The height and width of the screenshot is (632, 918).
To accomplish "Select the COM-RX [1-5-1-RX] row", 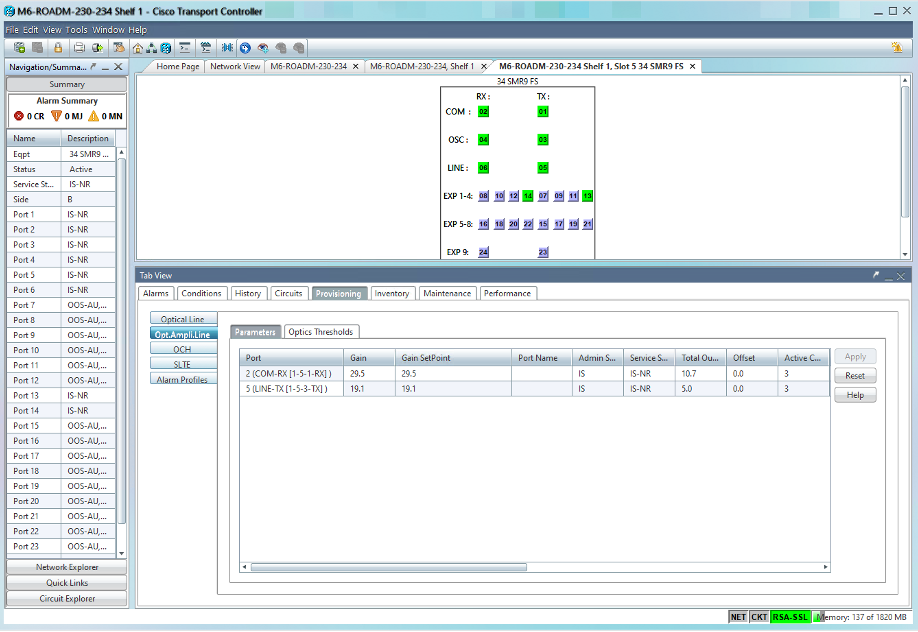I will point(535,374).
